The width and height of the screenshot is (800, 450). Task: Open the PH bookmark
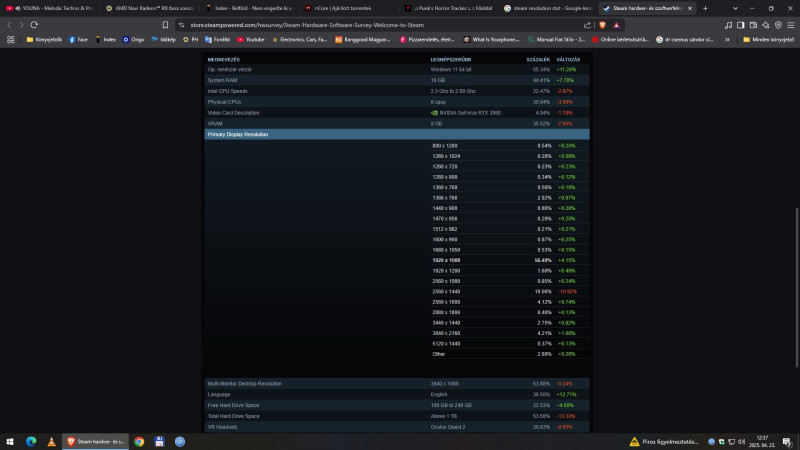tap(190, 39)
